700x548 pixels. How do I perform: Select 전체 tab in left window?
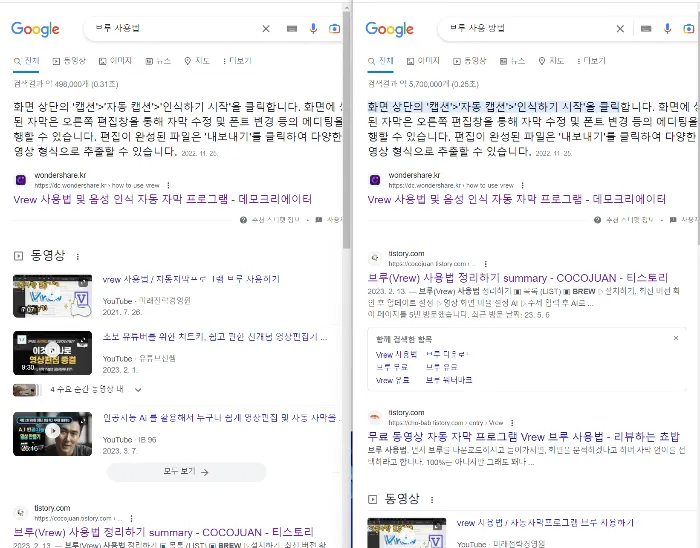26,61
